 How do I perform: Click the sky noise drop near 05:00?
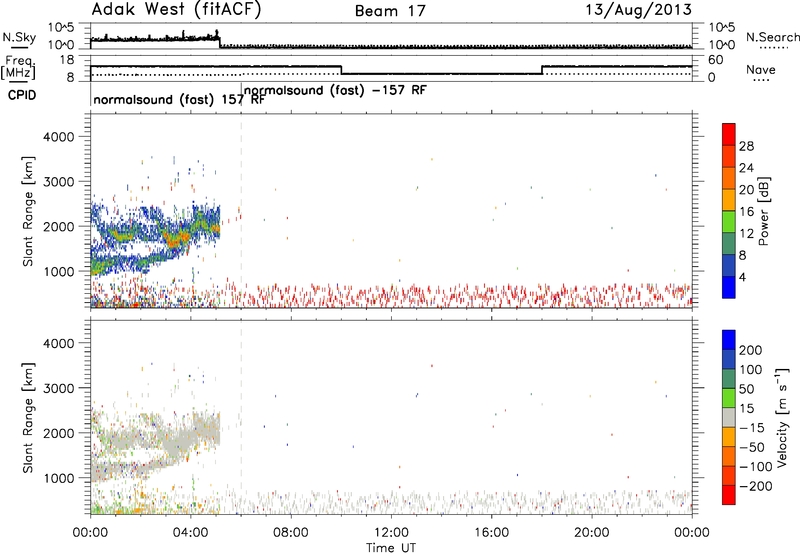(x=220, y=41)
